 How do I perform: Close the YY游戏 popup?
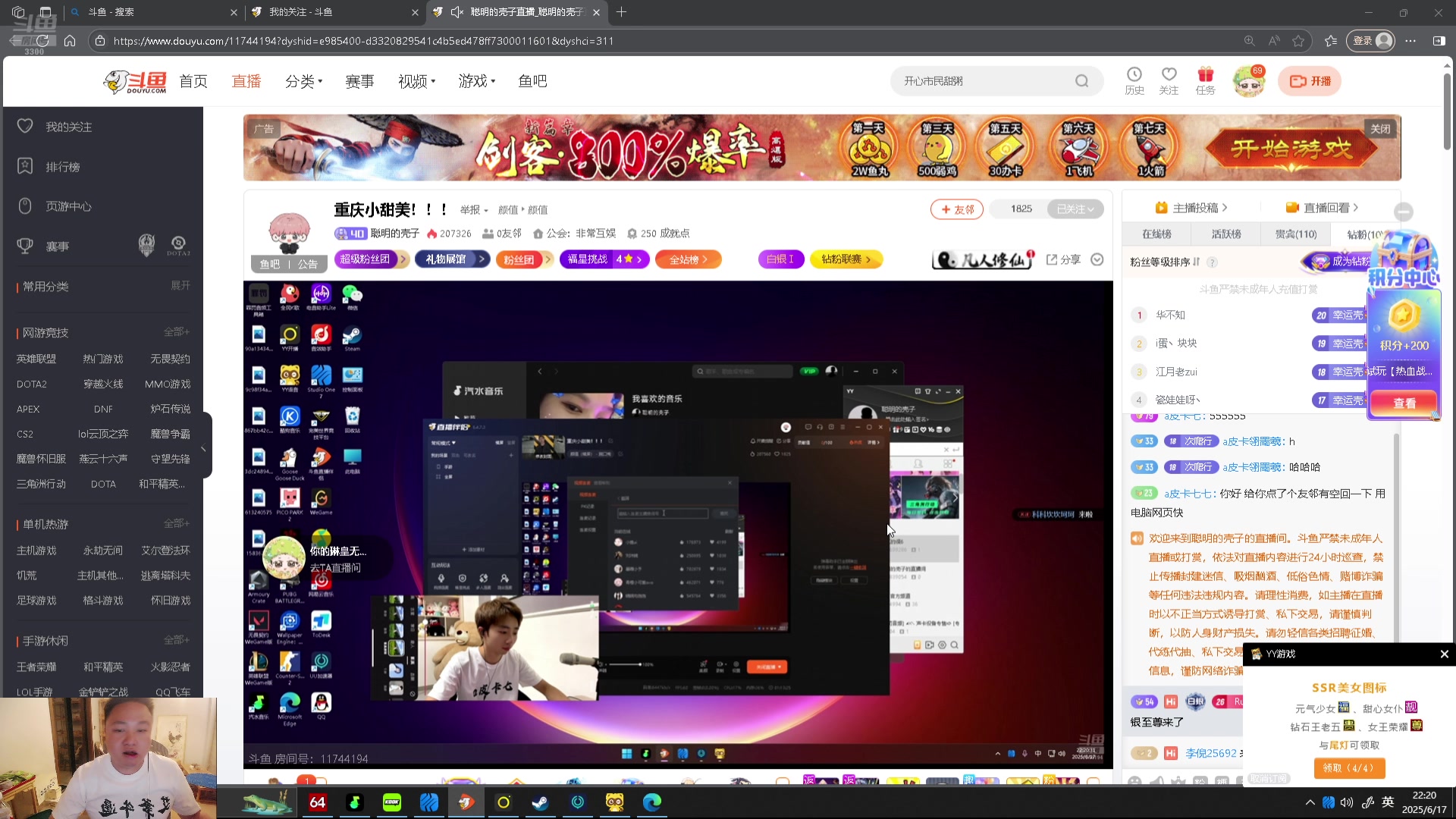click(1444, 654)
